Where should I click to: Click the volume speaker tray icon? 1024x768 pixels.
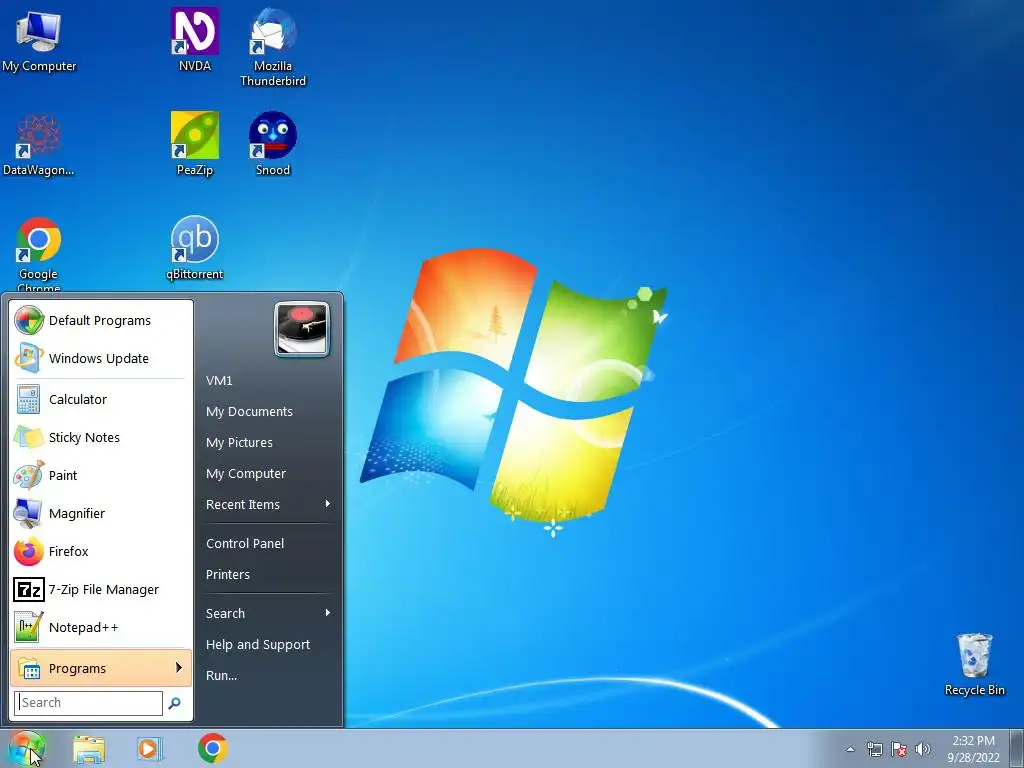pyautogui.click(x=923, y=749)
